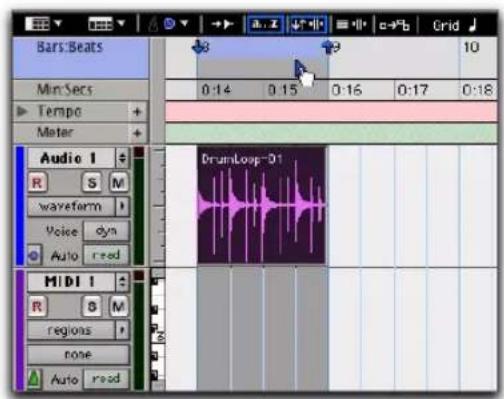Click the purple MIDI 1 color strip
The image size is (504, 399).
(x=20, y=330)
